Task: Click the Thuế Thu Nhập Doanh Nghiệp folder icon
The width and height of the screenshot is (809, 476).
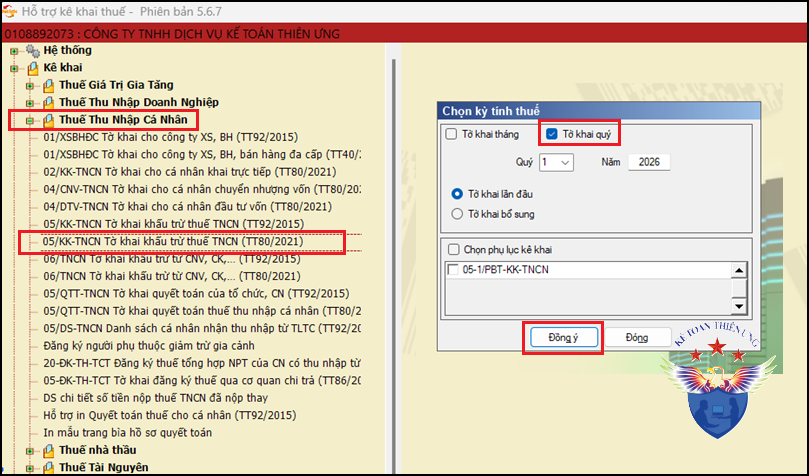Action: click(x=48, y=103)
